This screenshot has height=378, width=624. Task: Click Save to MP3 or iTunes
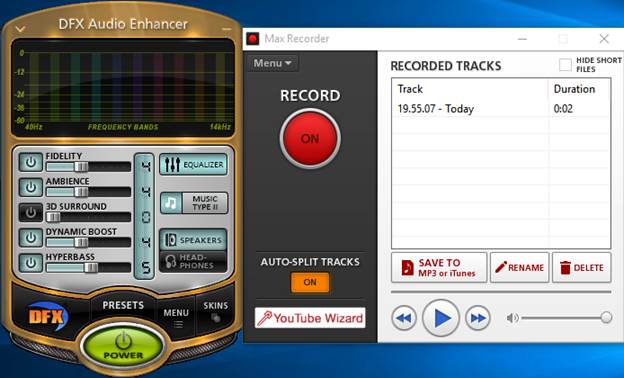439,267
